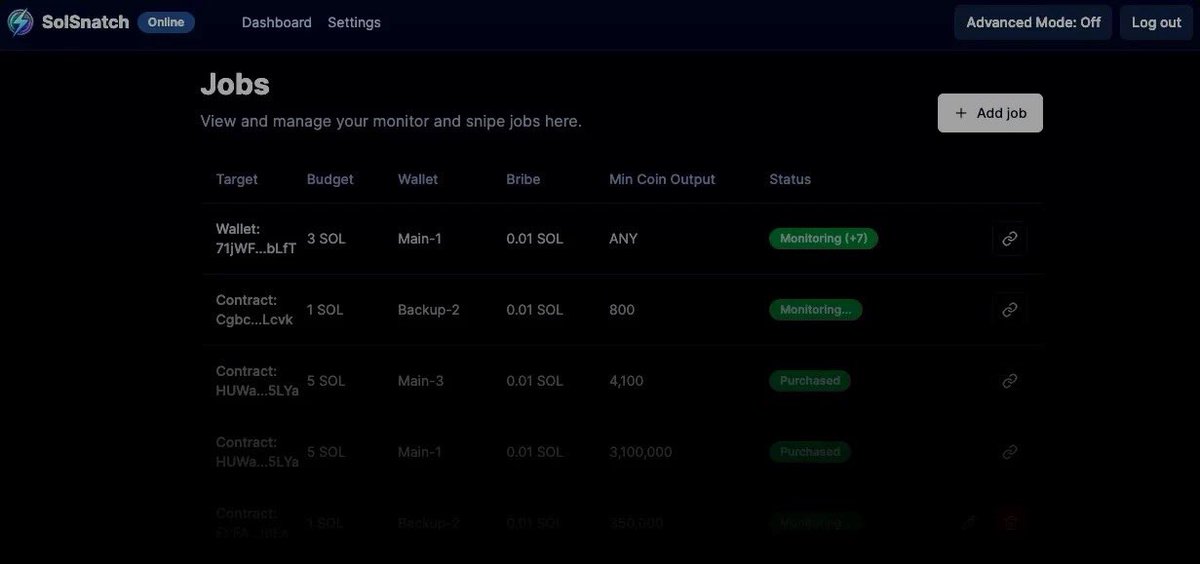
Task: Click the Bribe column header
Action: pos(523,179)
